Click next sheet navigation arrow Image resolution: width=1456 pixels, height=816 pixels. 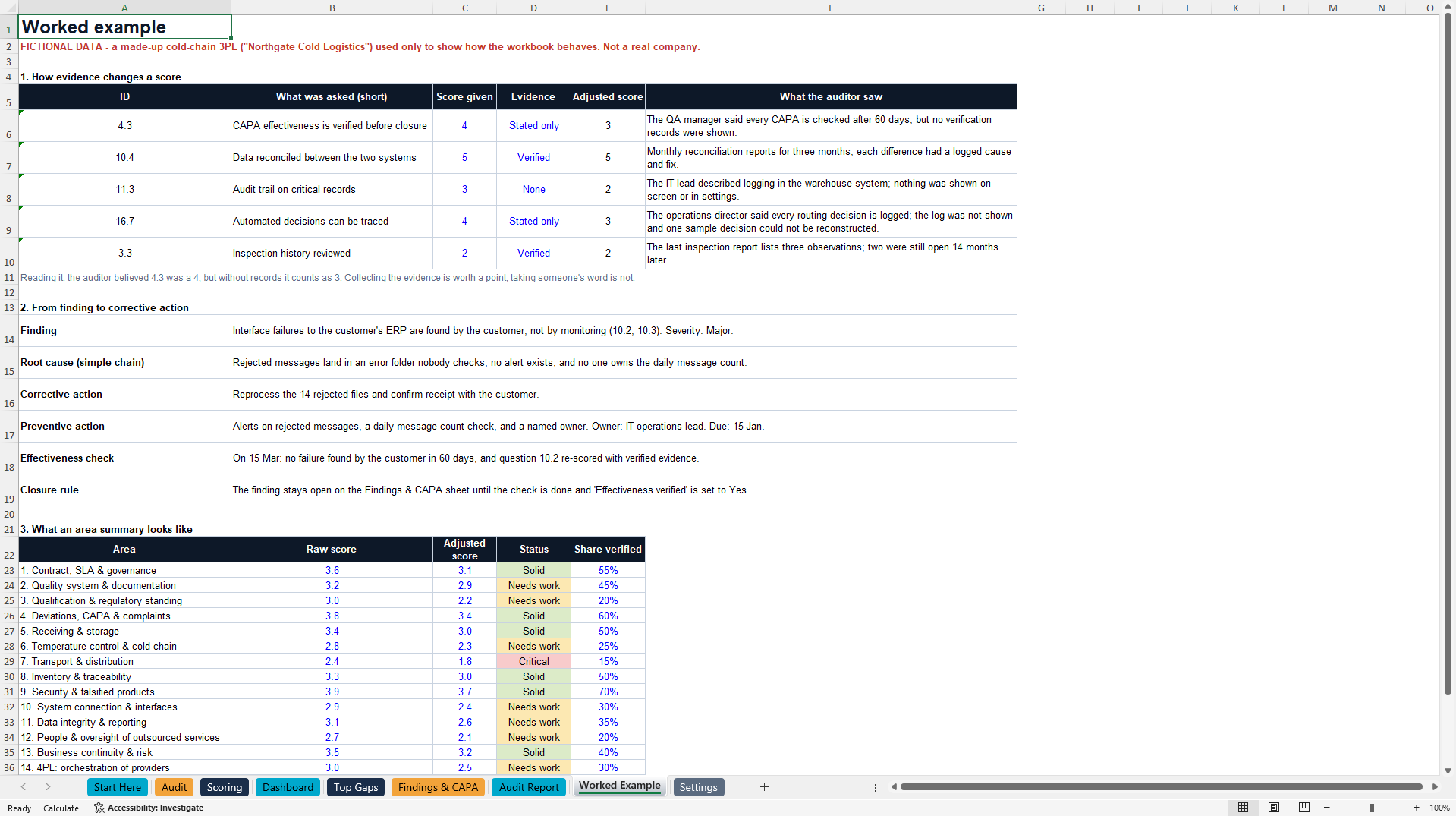pyautogui.click(x=48, y=787)
